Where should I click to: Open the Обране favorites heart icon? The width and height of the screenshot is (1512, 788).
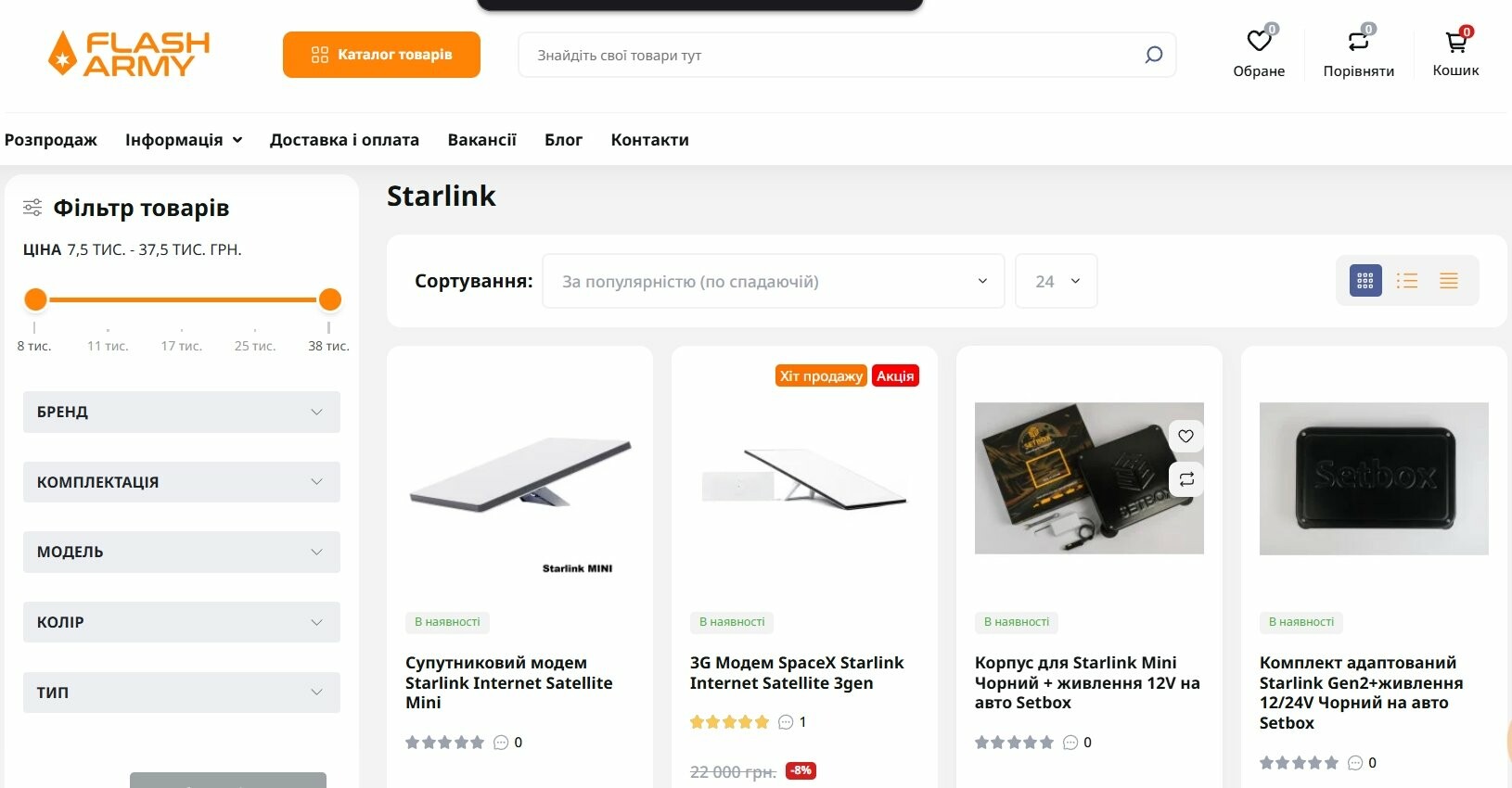point(1259,42)
